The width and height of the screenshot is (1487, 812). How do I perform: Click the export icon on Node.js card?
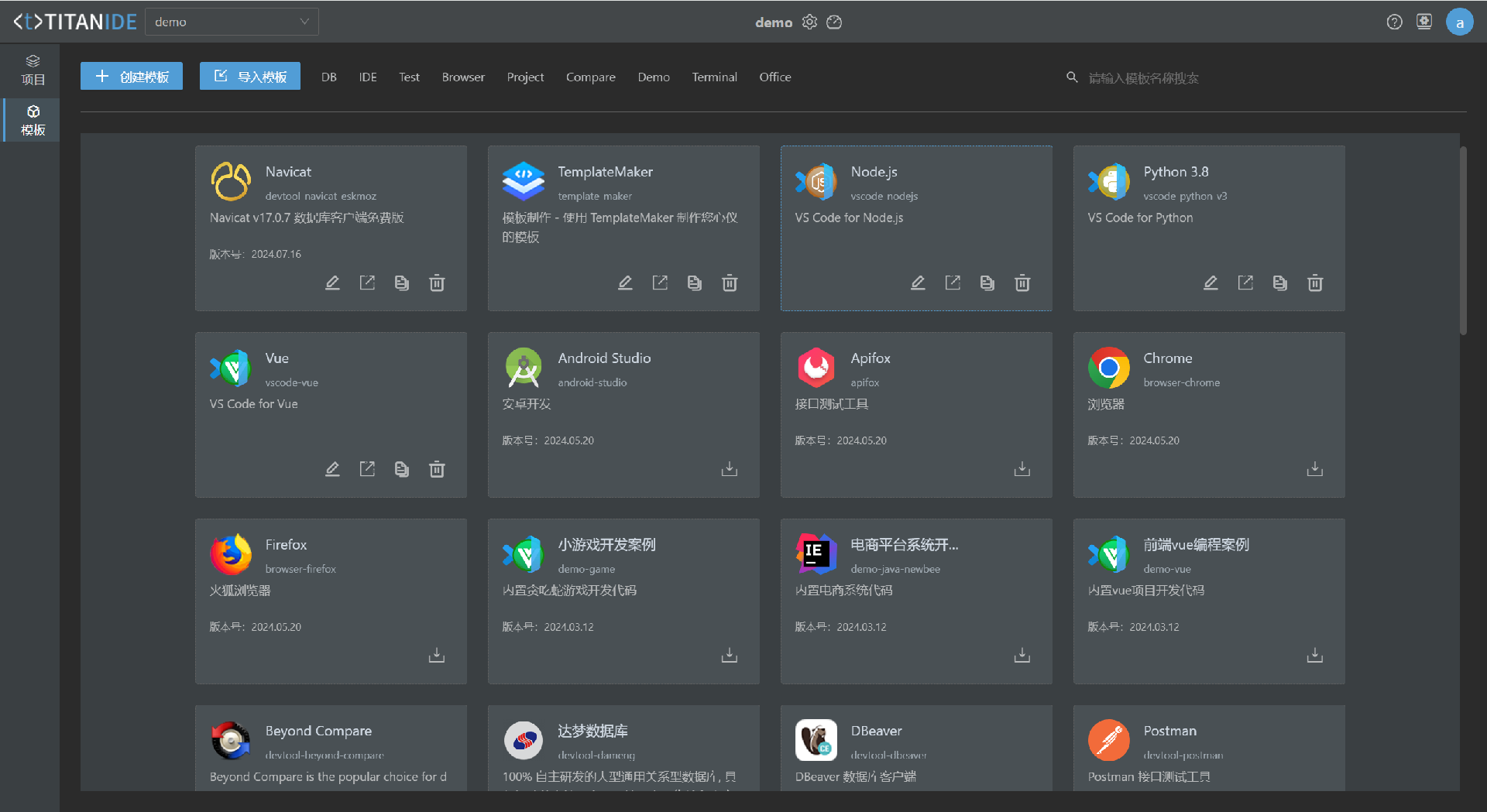pos(953,283)
